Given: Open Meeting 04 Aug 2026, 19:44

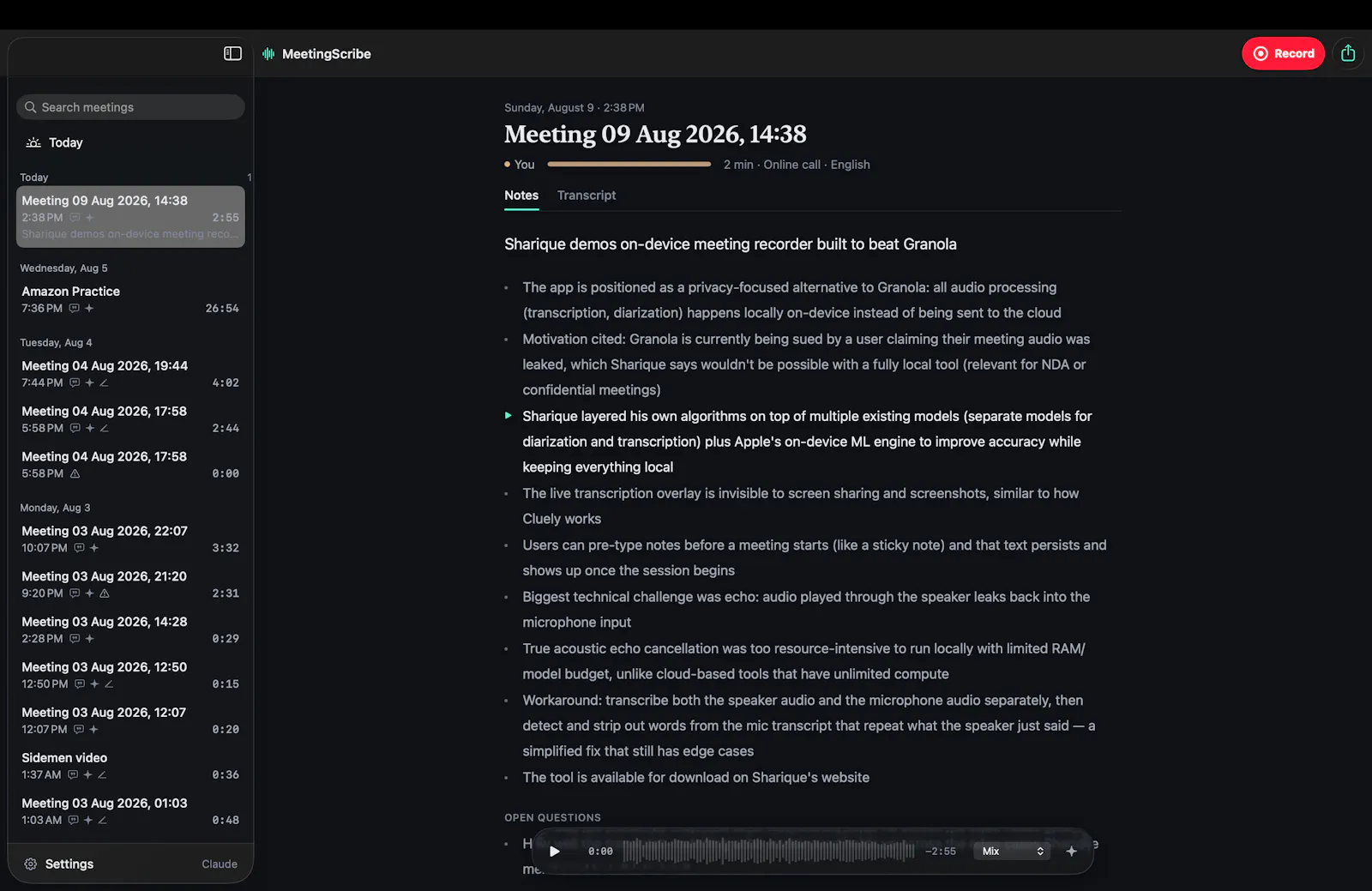Looking at the screenshot, I should pyautogui.click(x=130, y=374).
